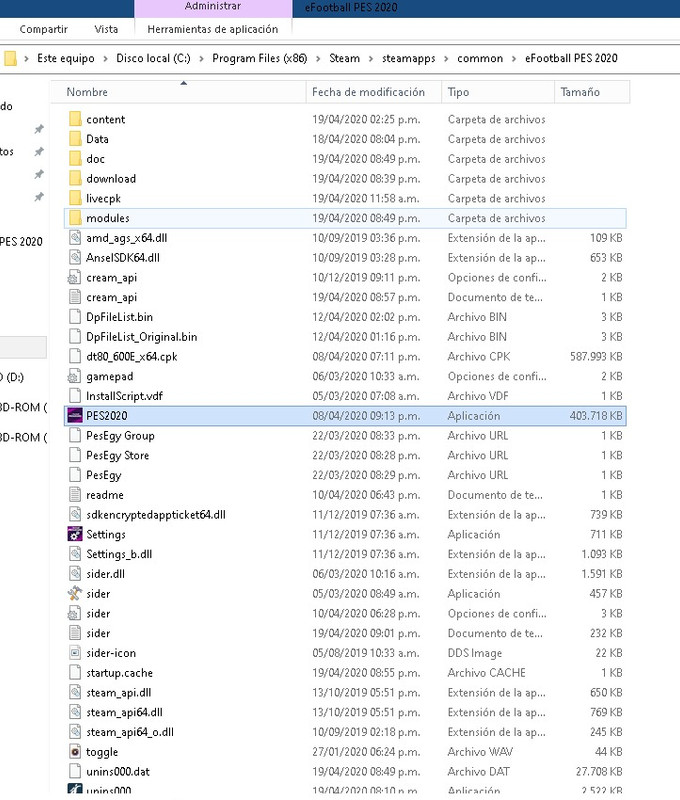This screenshot has width=680, height=800.
Task: Select the PES2020 application icon
Action: [x=75, y=415]
